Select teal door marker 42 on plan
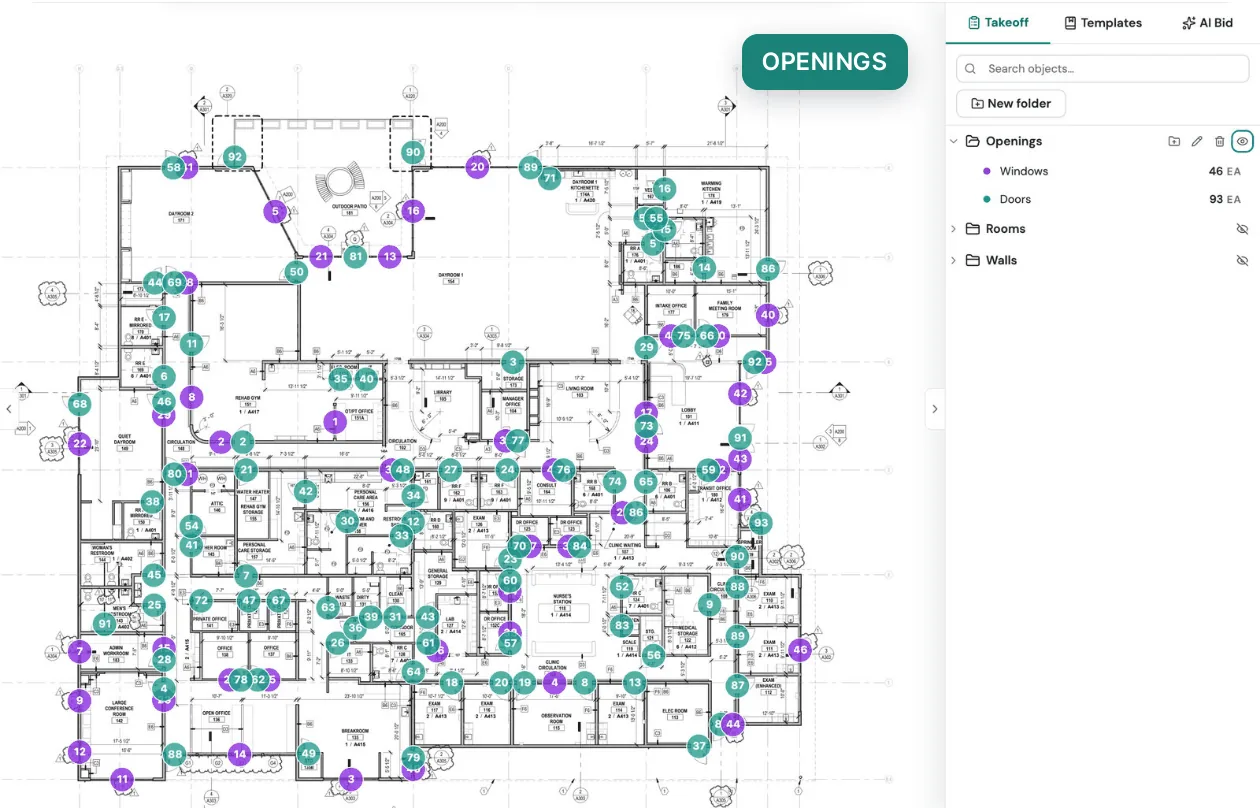The width and height of the screenshot is (1260, 808). pos(305,491)
